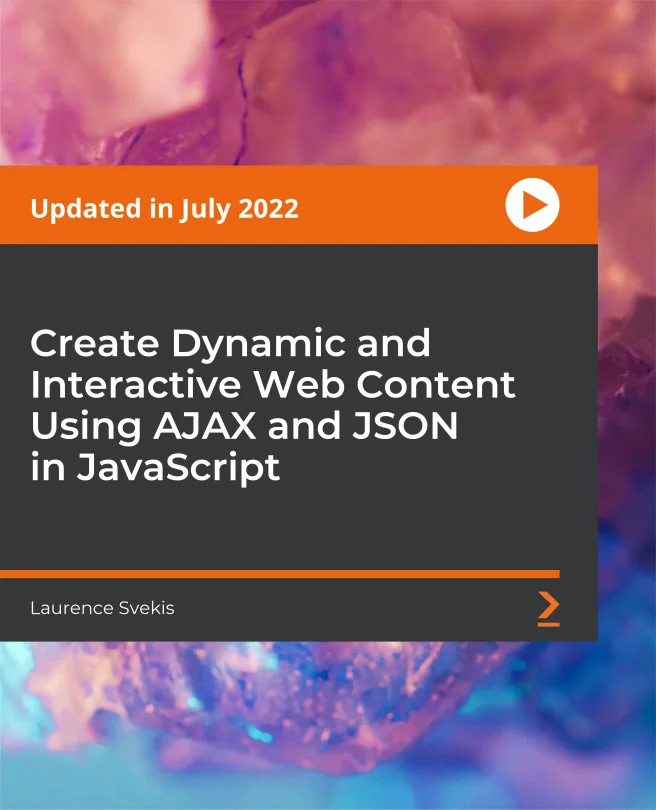Click the title line 'in JavaScript'

(155, 468)
